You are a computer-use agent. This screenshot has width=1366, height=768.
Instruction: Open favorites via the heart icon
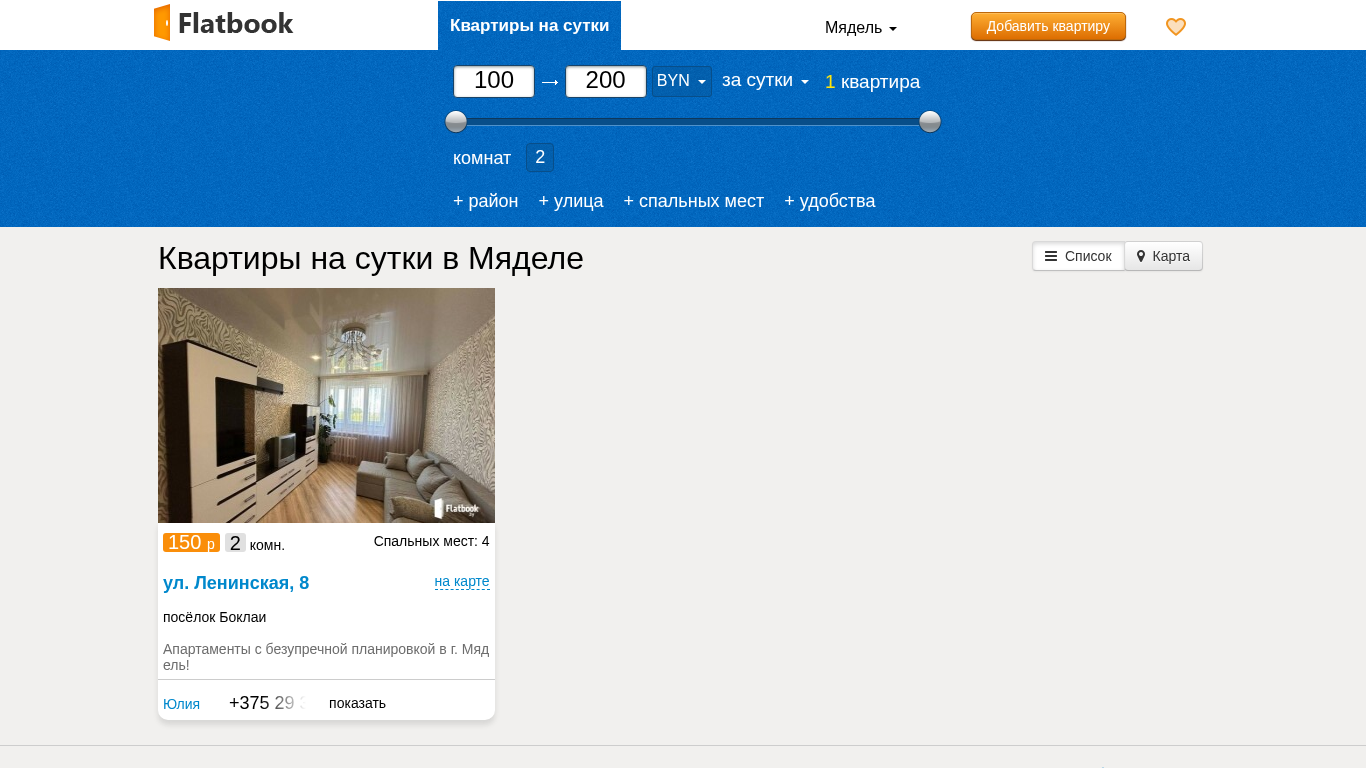click(x=1176, y=27)
